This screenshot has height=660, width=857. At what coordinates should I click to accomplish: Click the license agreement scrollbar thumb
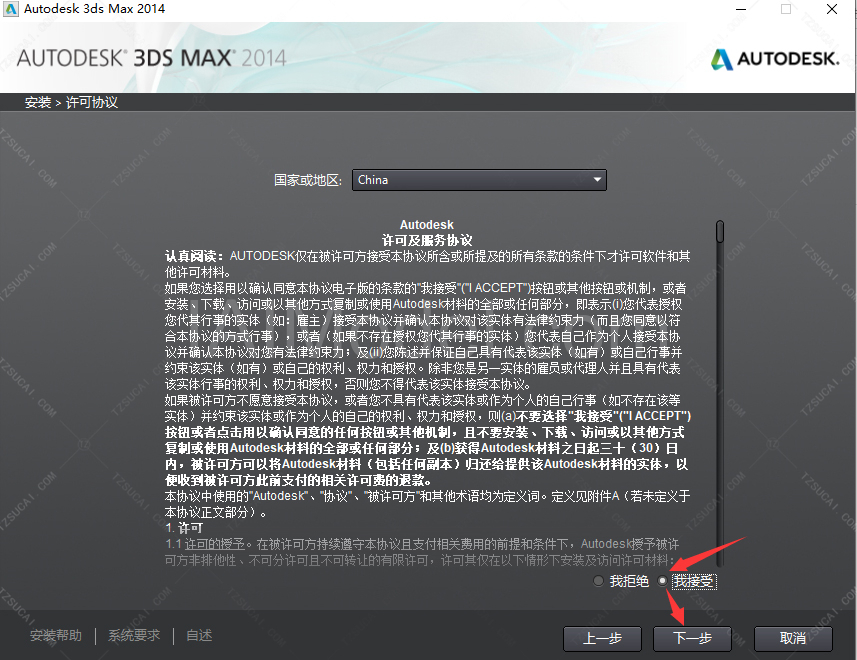coord(720,231)
